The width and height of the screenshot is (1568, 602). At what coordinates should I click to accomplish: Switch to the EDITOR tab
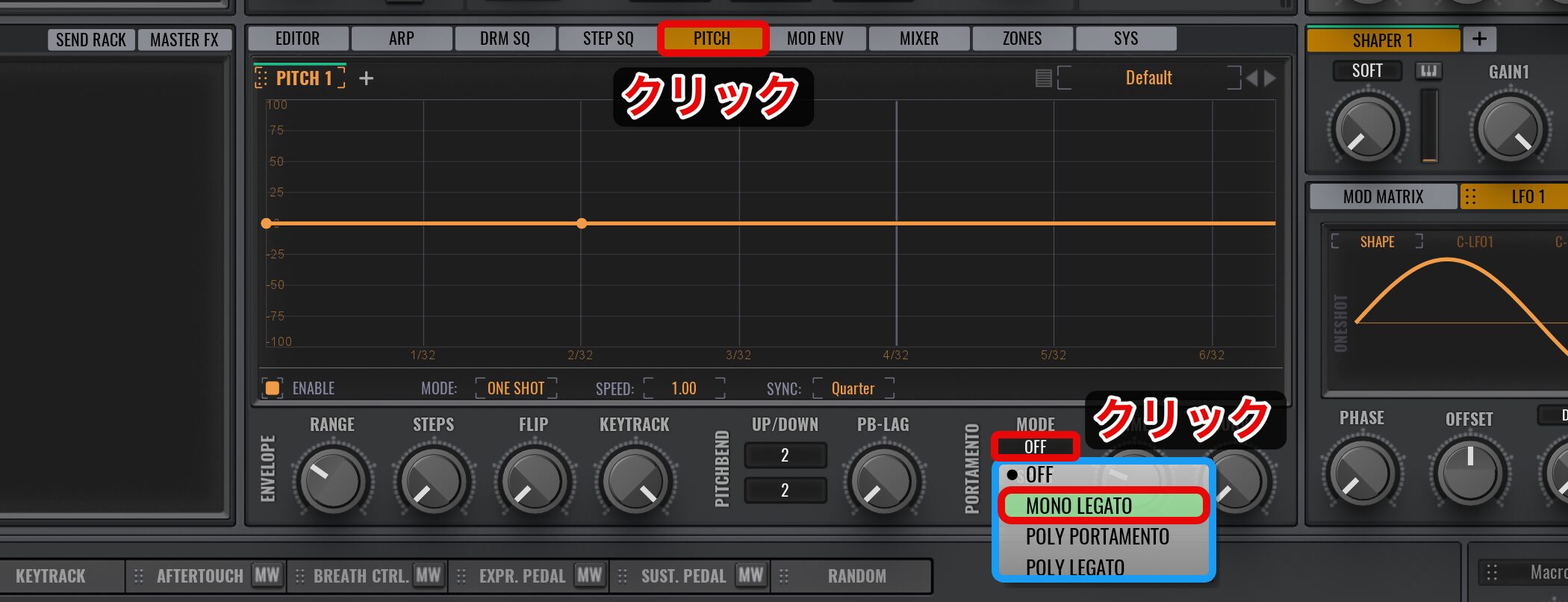(298, 38)
